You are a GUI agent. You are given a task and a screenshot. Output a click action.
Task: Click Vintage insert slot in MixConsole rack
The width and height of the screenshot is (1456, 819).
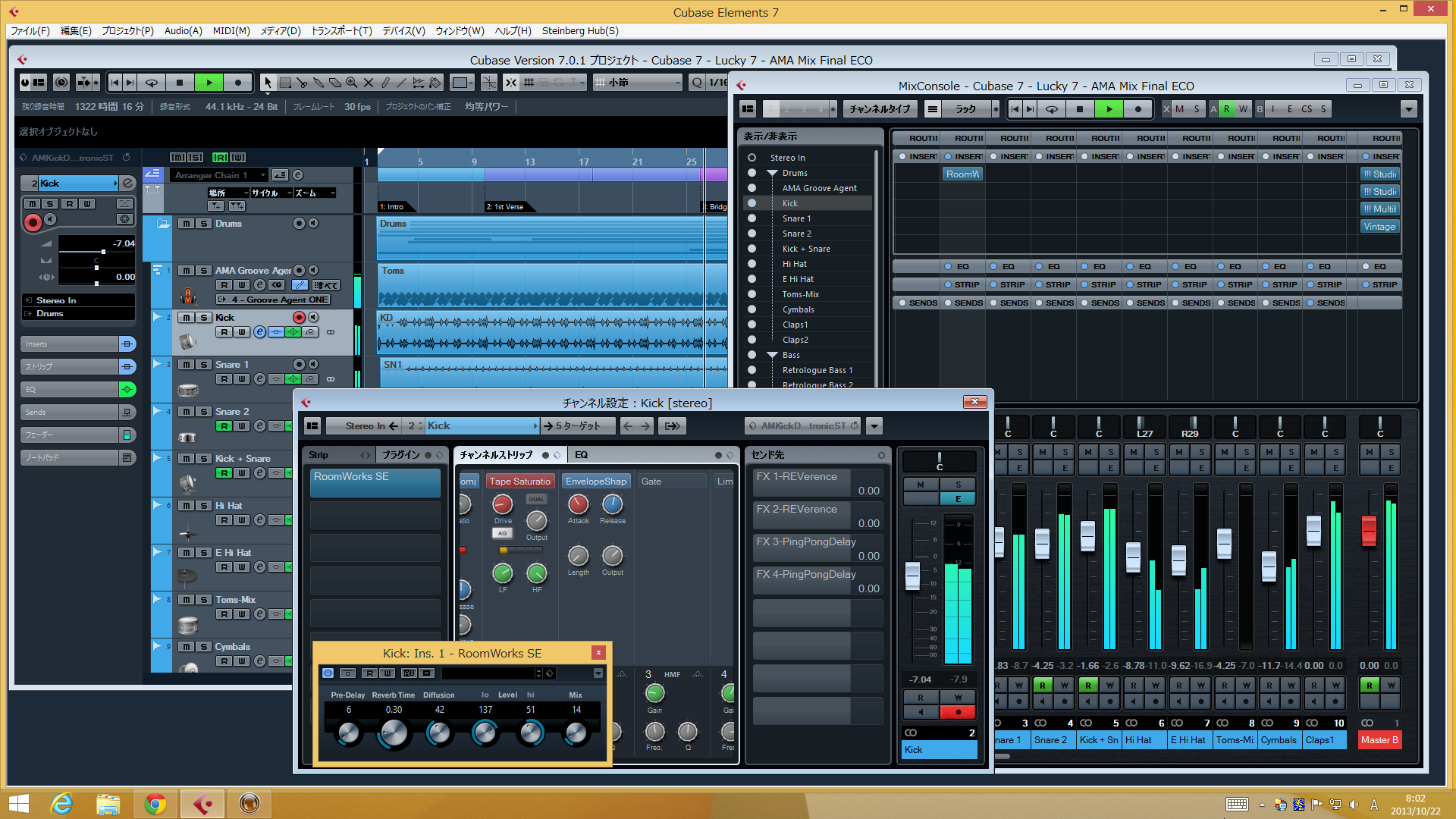click(1379, 226)
